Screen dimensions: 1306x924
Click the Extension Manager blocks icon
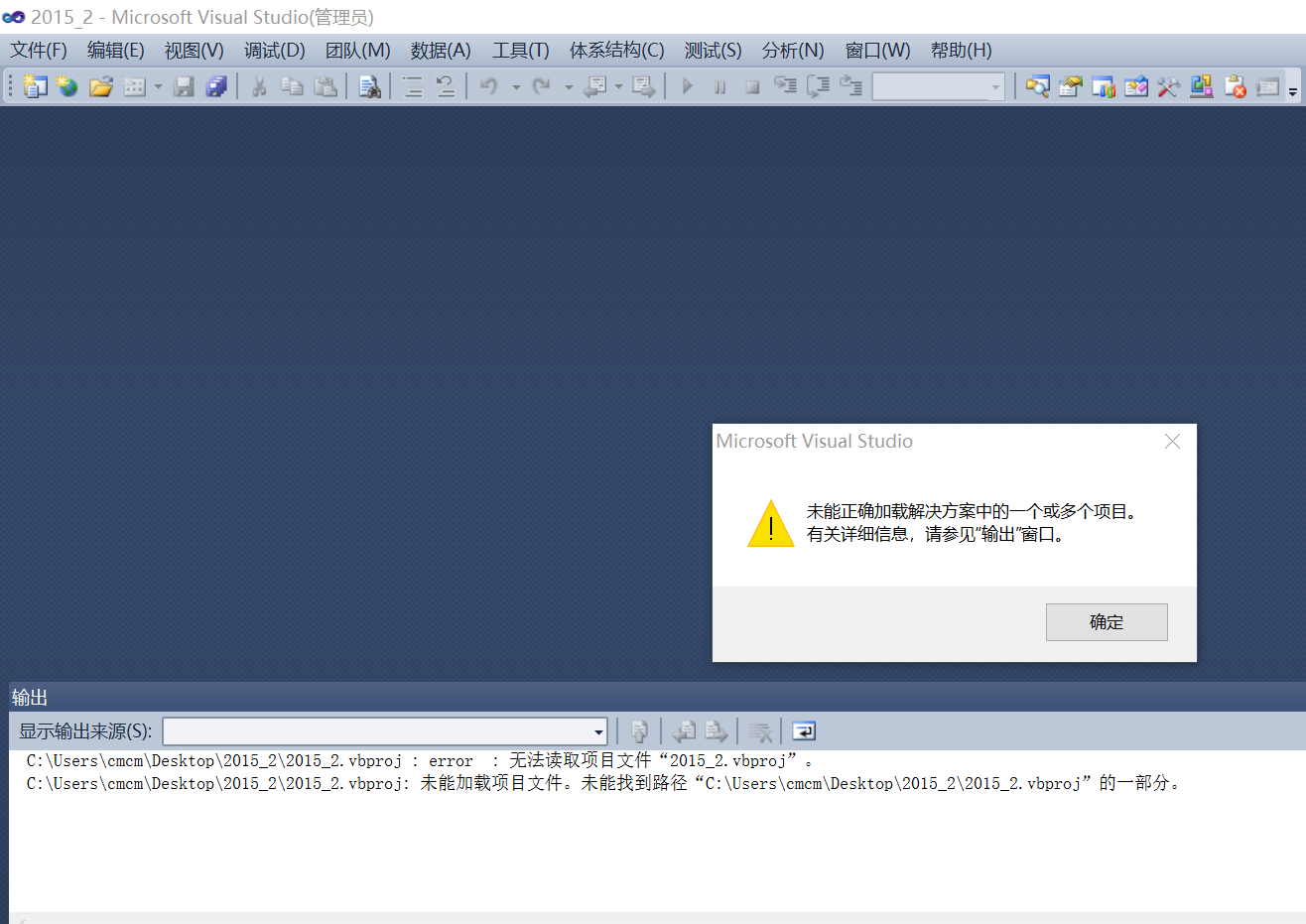(x=1202, y=86)
